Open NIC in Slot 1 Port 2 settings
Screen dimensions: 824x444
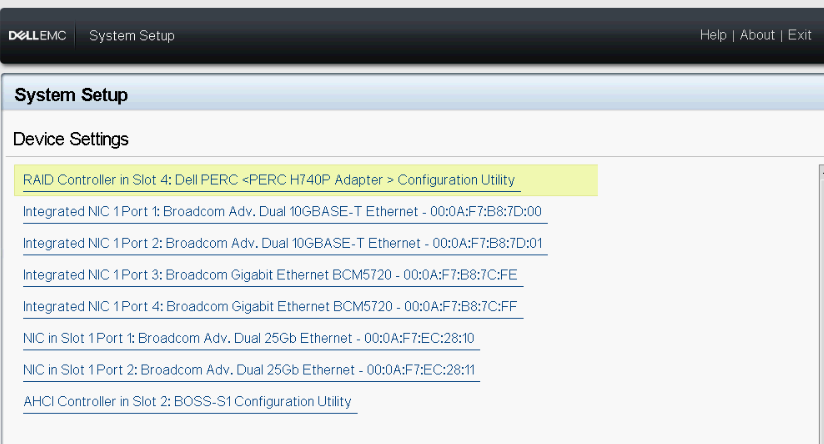[x=248, y=370]
